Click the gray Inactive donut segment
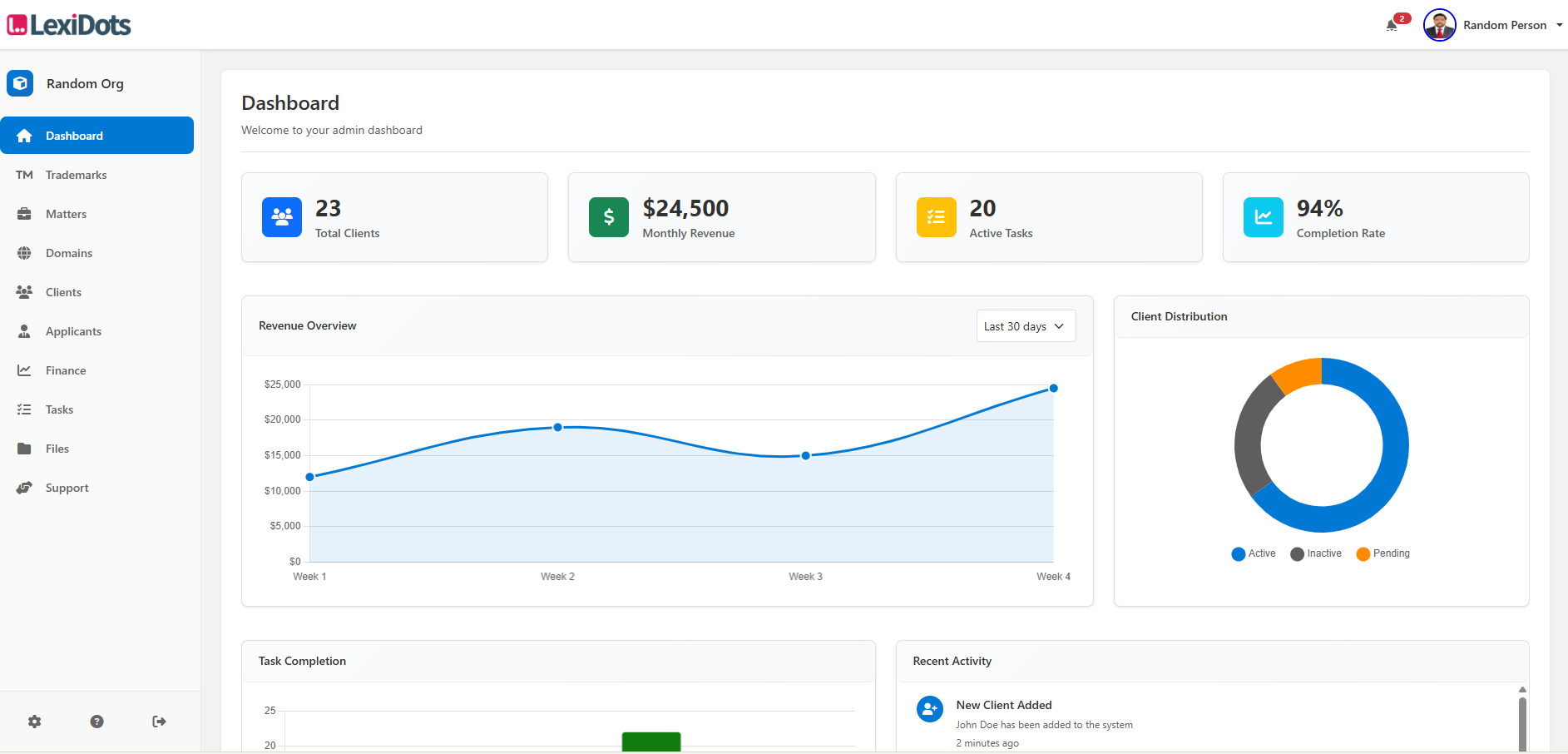The width and height of the screenshot is (1568, 754). (1249, 435)
